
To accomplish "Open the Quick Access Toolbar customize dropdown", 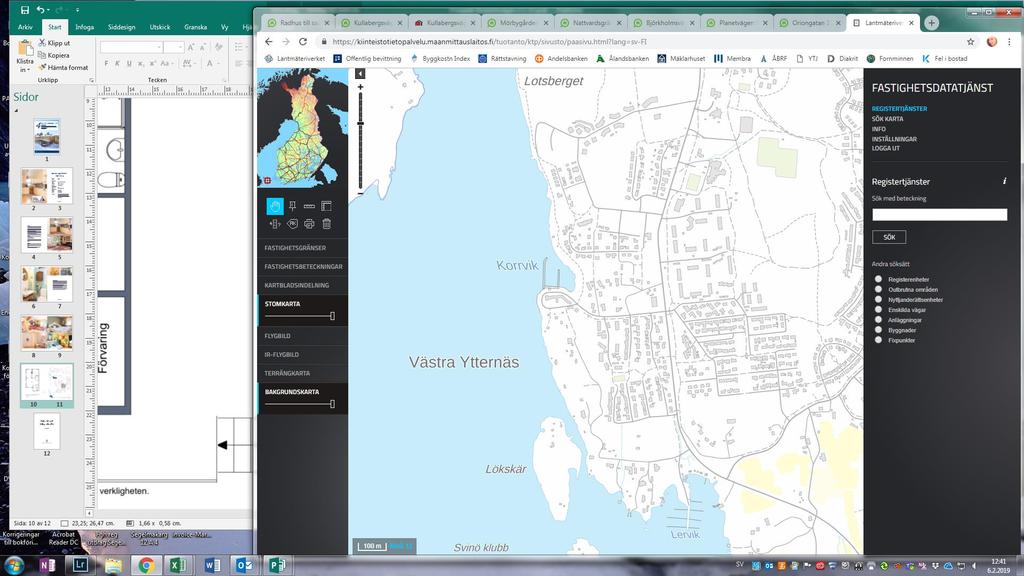I will [77, 10].
